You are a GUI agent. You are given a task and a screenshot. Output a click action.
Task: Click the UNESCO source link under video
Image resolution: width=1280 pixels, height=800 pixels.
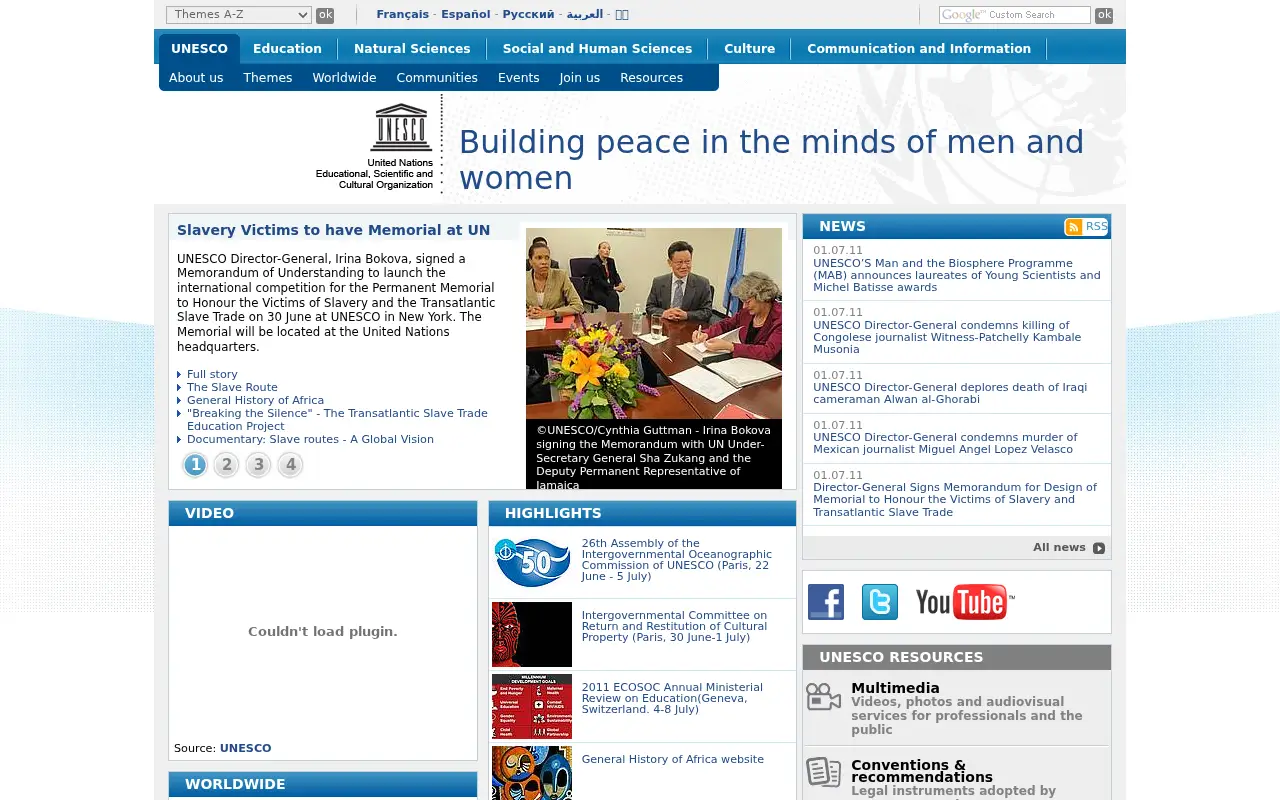click(x=245, y=748)
